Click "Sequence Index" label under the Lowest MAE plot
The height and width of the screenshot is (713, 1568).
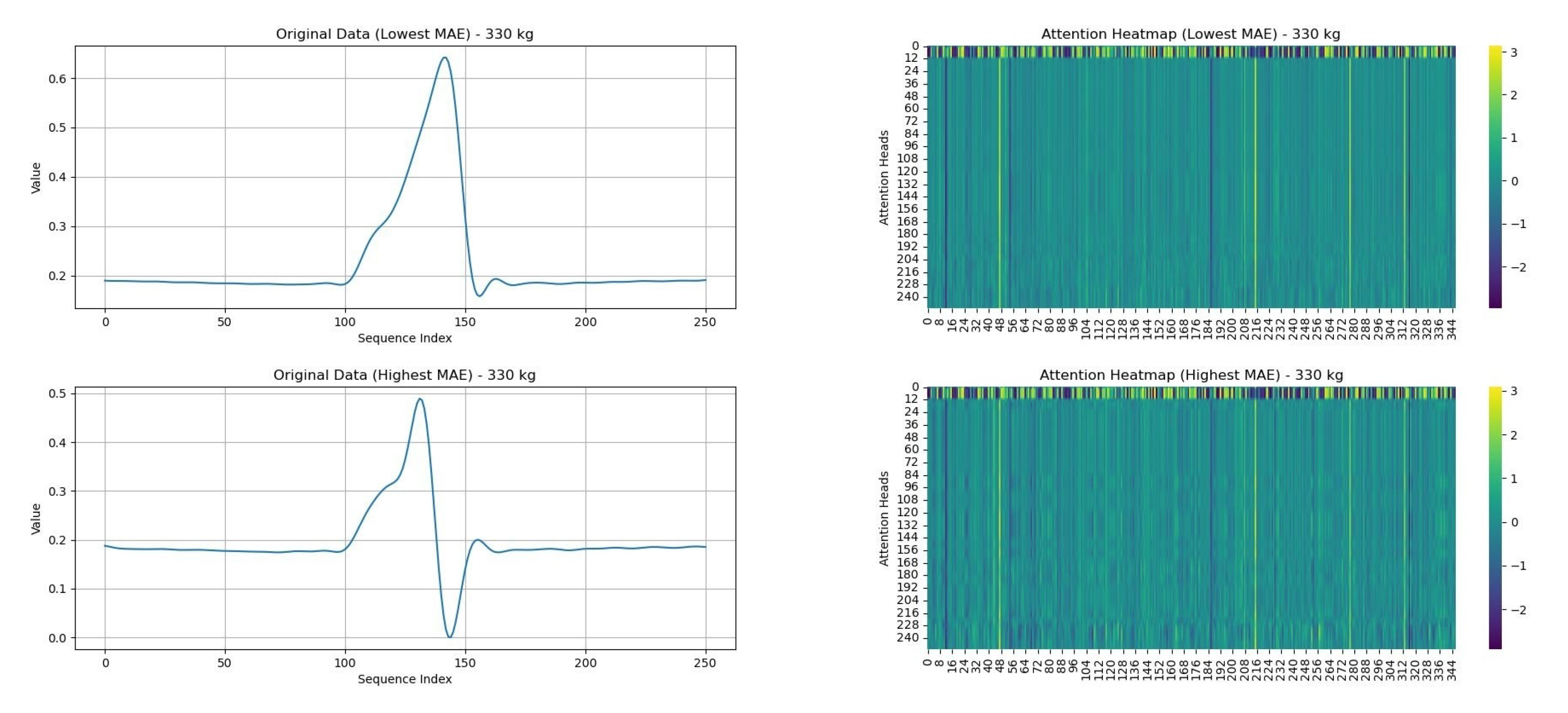[x=405, y=338]
